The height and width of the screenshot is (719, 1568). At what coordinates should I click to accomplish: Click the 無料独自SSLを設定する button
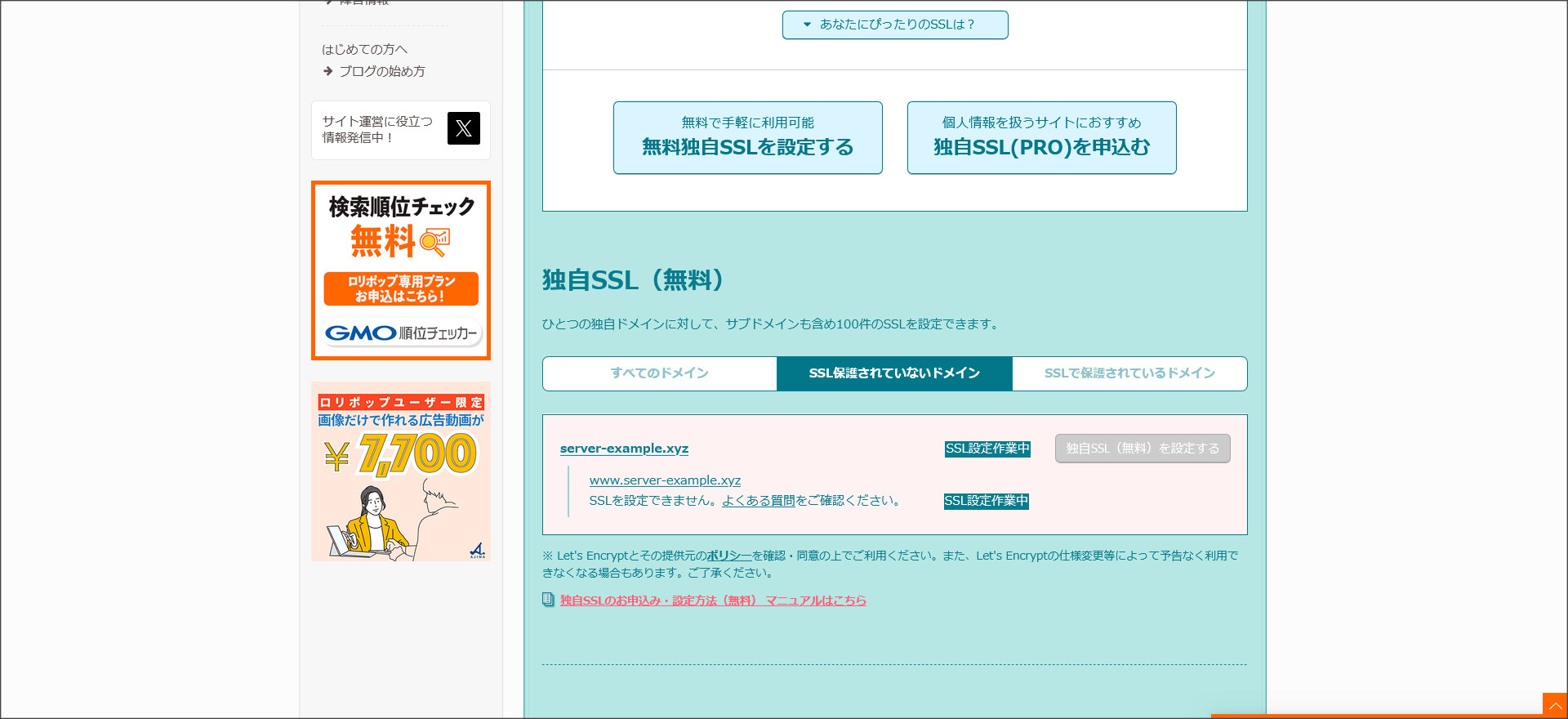point(748,137)
